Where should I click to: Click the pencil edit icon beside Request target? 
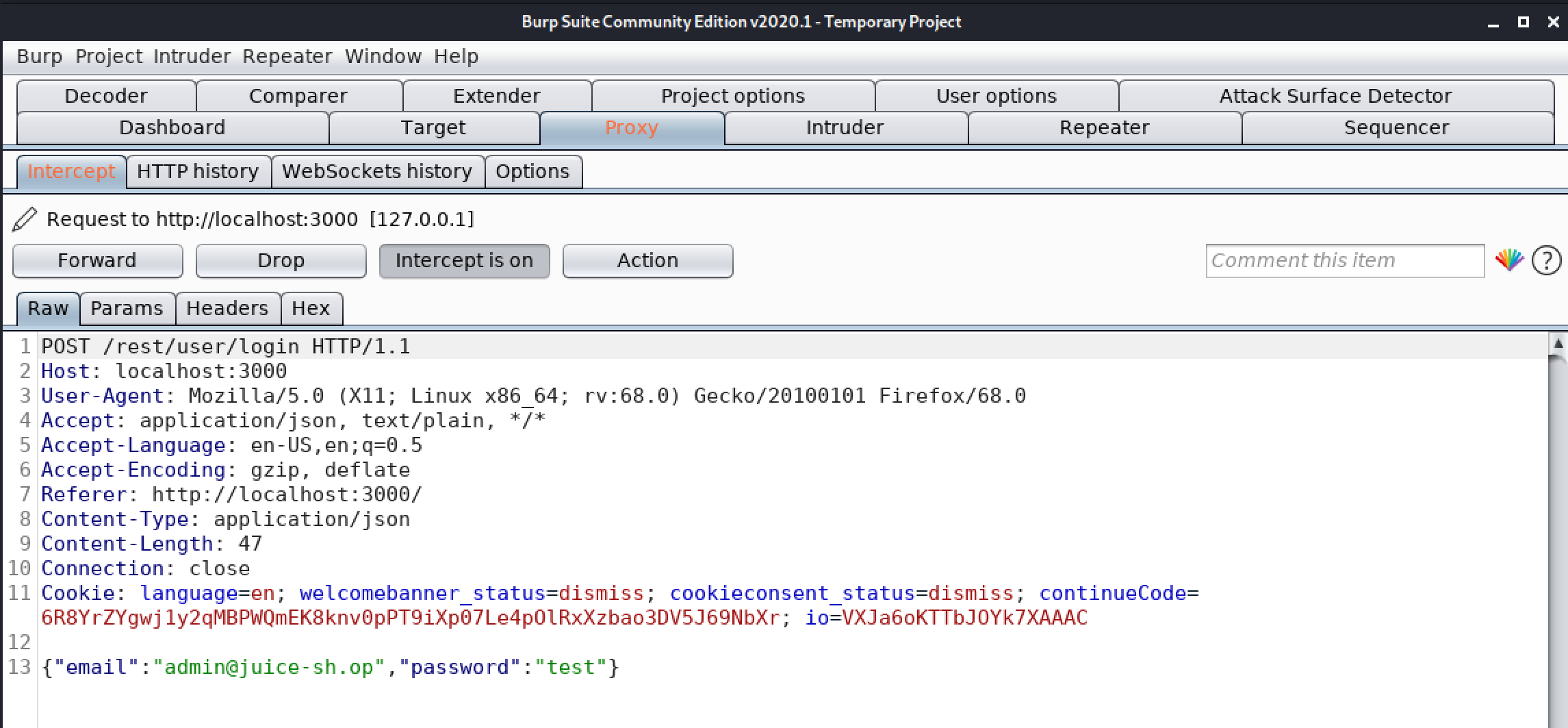pyautogui.click(x=25, y=219)
